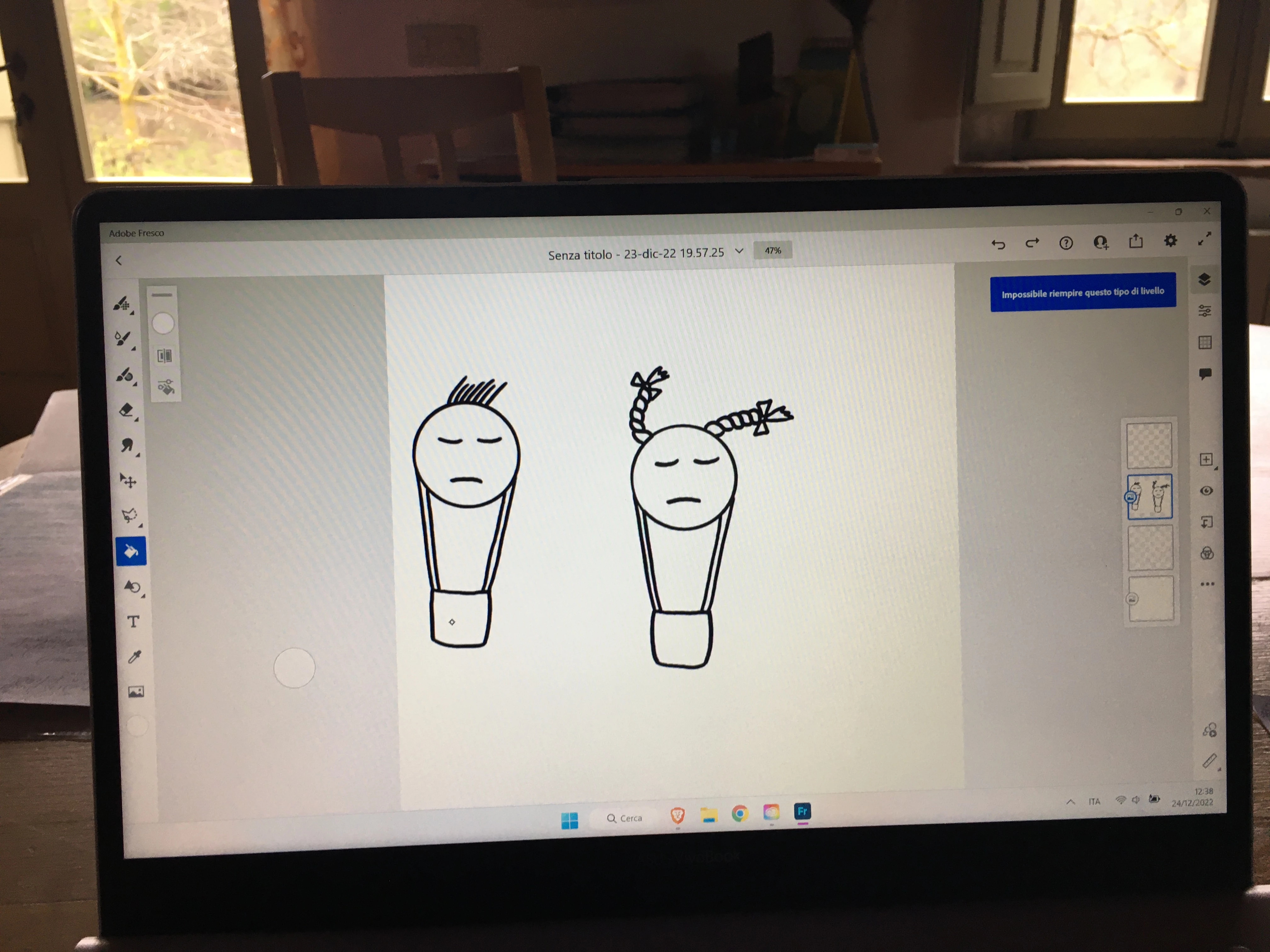
Task: Select the live brush tool
Action: click(x=122, y=338)
